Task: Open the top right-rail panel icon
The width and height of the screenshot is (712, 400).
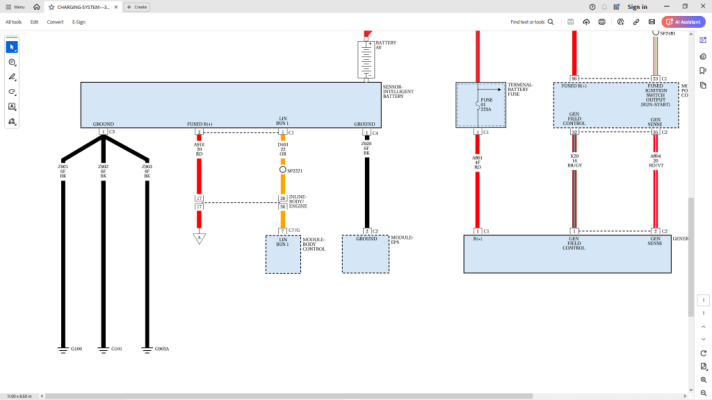Action: tap(703, 40)
